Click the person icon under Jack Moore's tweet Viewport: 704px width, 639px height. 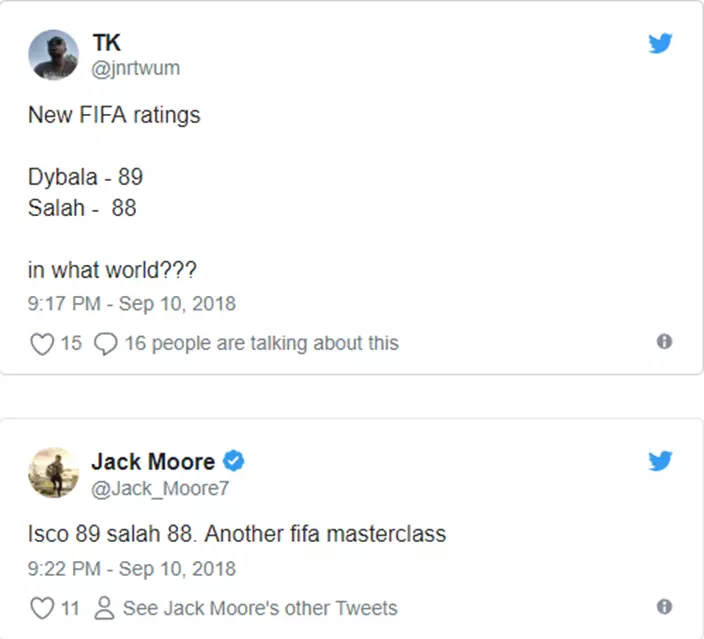(x=103, y=608)
